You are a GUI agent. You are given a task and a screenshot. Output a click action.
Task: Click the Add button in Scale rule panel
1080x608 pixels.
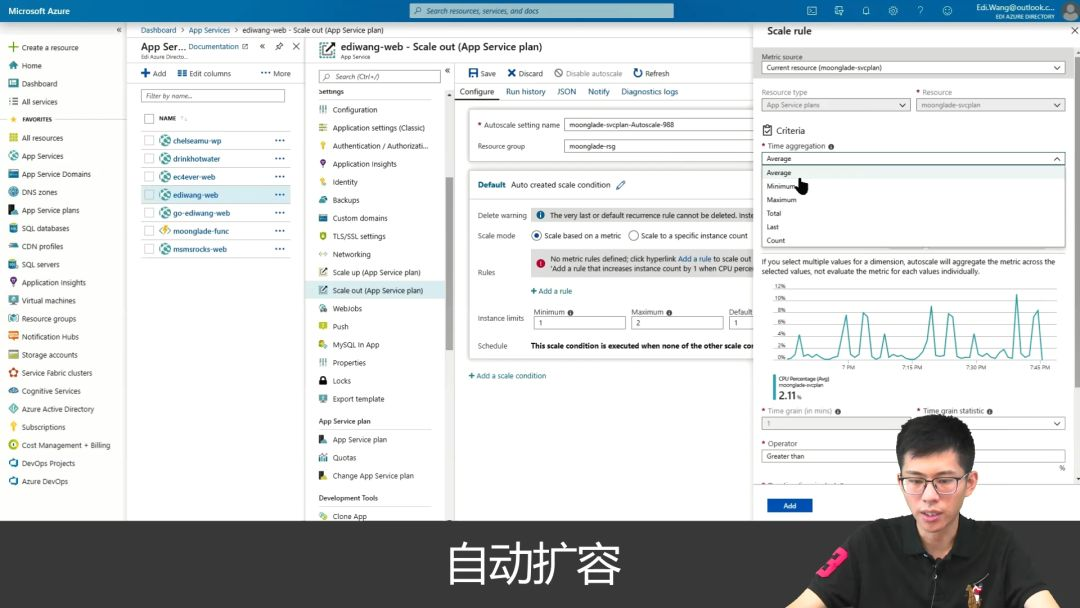point(789,505)
